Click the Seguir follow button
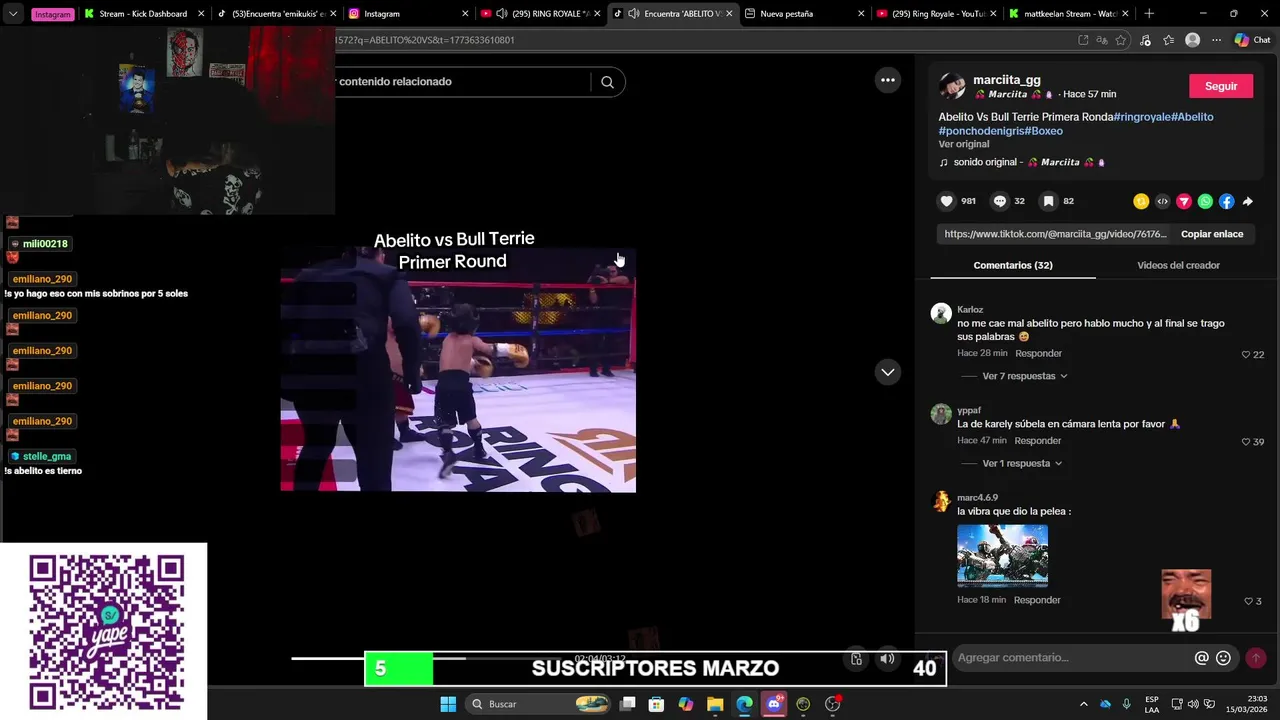The width and height of the screenshot is (1280, 720). (1221, 86)
